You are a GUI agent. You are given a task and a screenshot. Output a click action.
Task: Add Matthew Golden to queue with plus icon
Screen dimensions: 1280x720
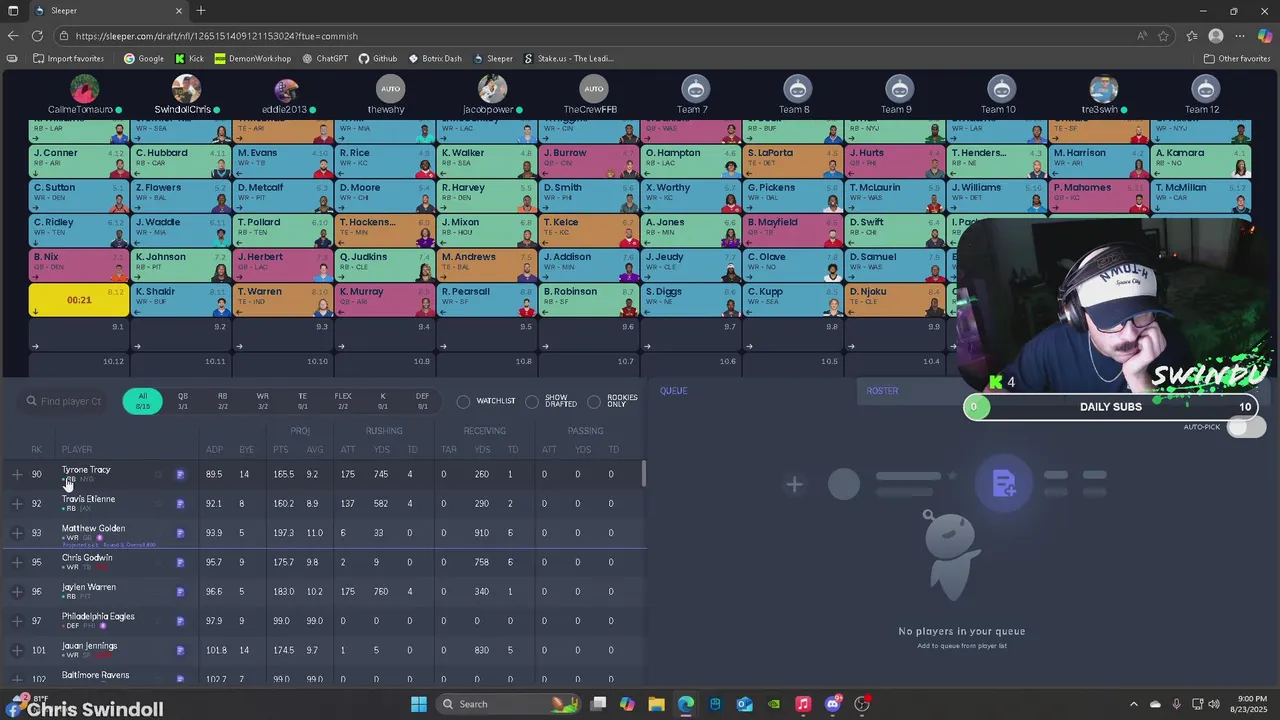pos(17,533)
